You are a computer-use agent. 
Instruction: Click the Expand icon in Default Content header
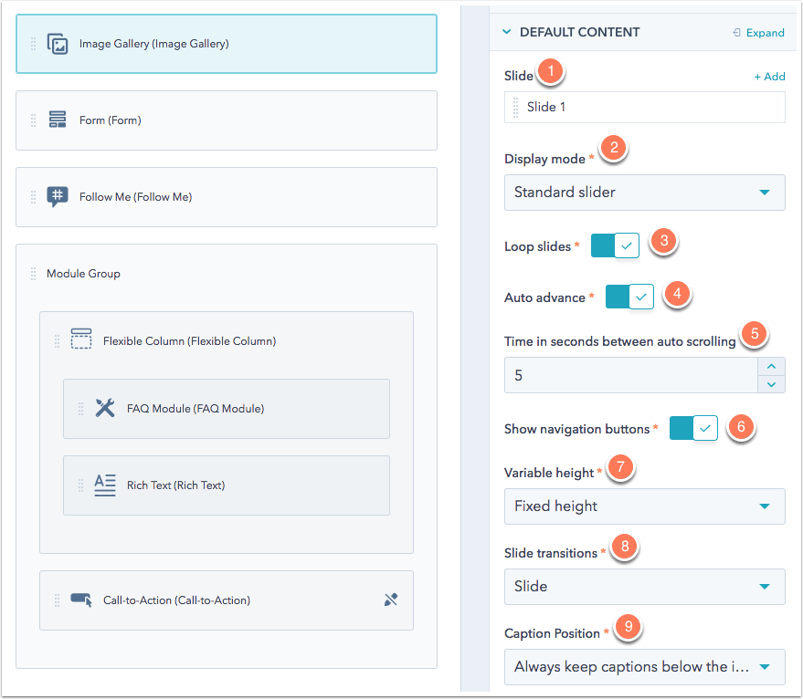(736, 33)
